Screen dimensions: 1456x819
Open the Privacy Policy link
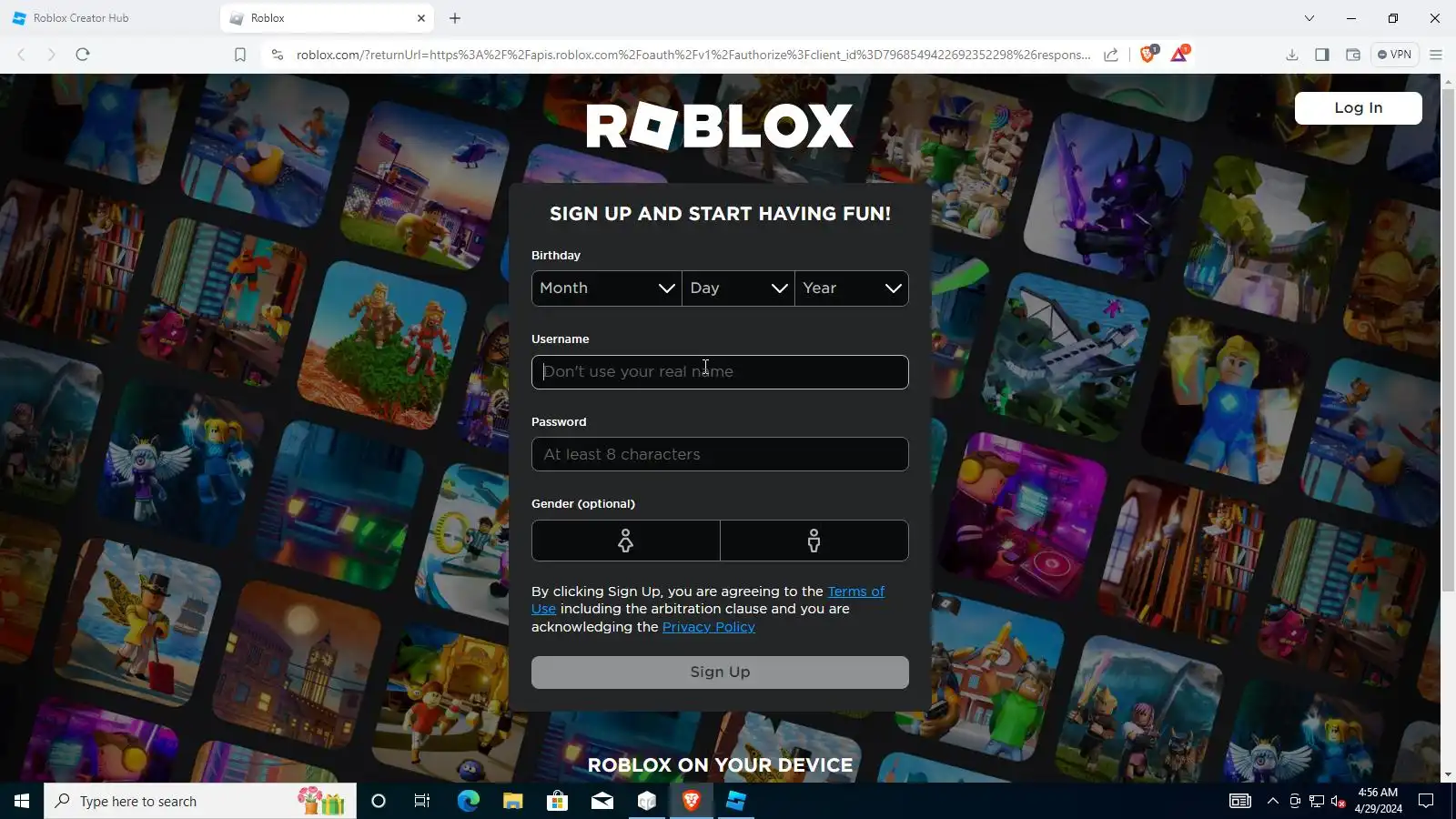tap(709, 627)
